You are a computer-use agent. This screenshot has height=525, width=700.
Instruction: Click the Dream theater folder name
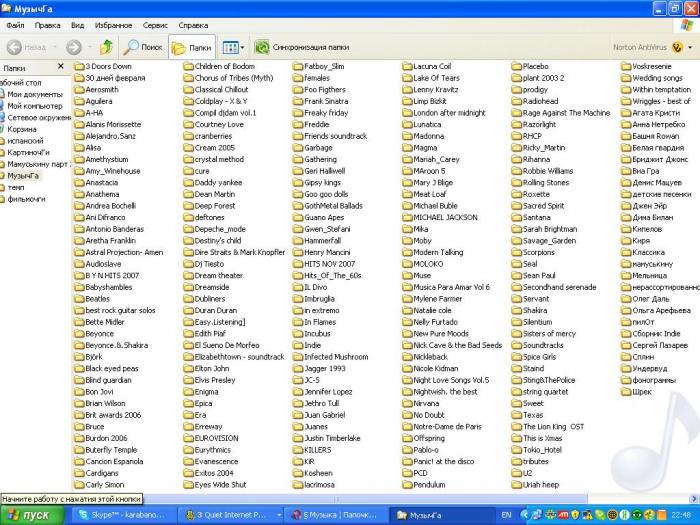pos(219,275)
